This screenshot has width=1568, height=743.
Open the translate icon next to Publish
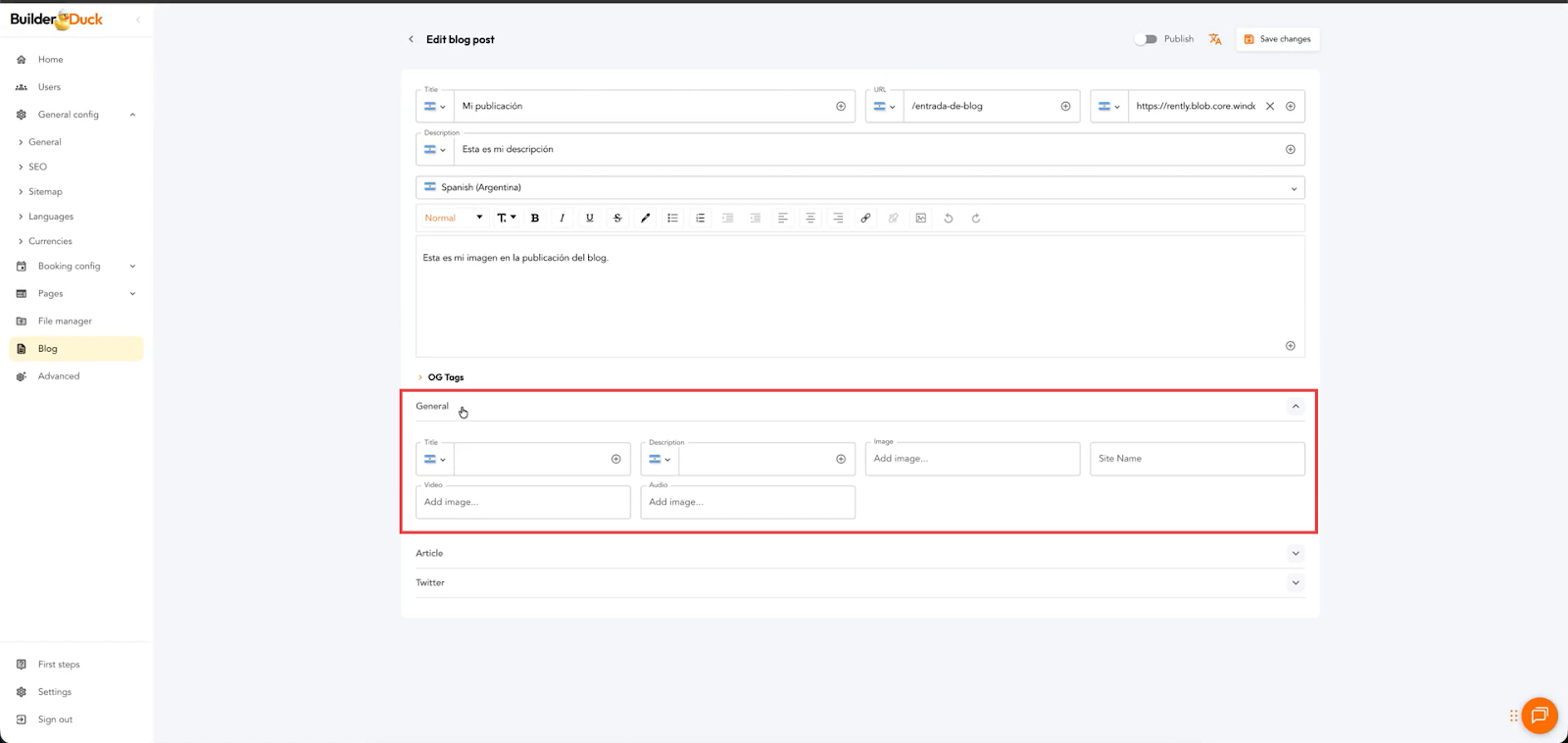pyautogui.click(x=1215, y=39)
